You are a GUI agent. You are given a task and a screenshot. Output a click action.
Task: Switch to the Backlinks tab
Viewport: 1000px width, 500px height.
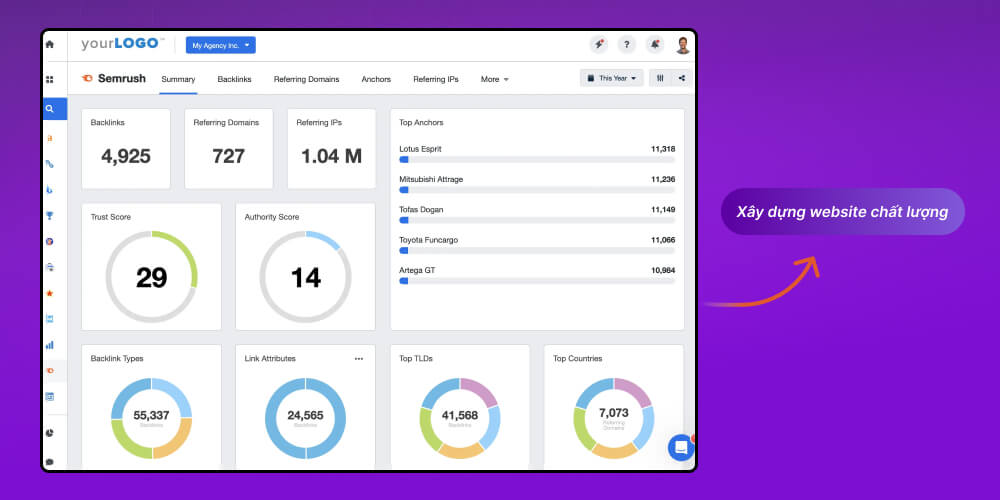coord(234,80)
